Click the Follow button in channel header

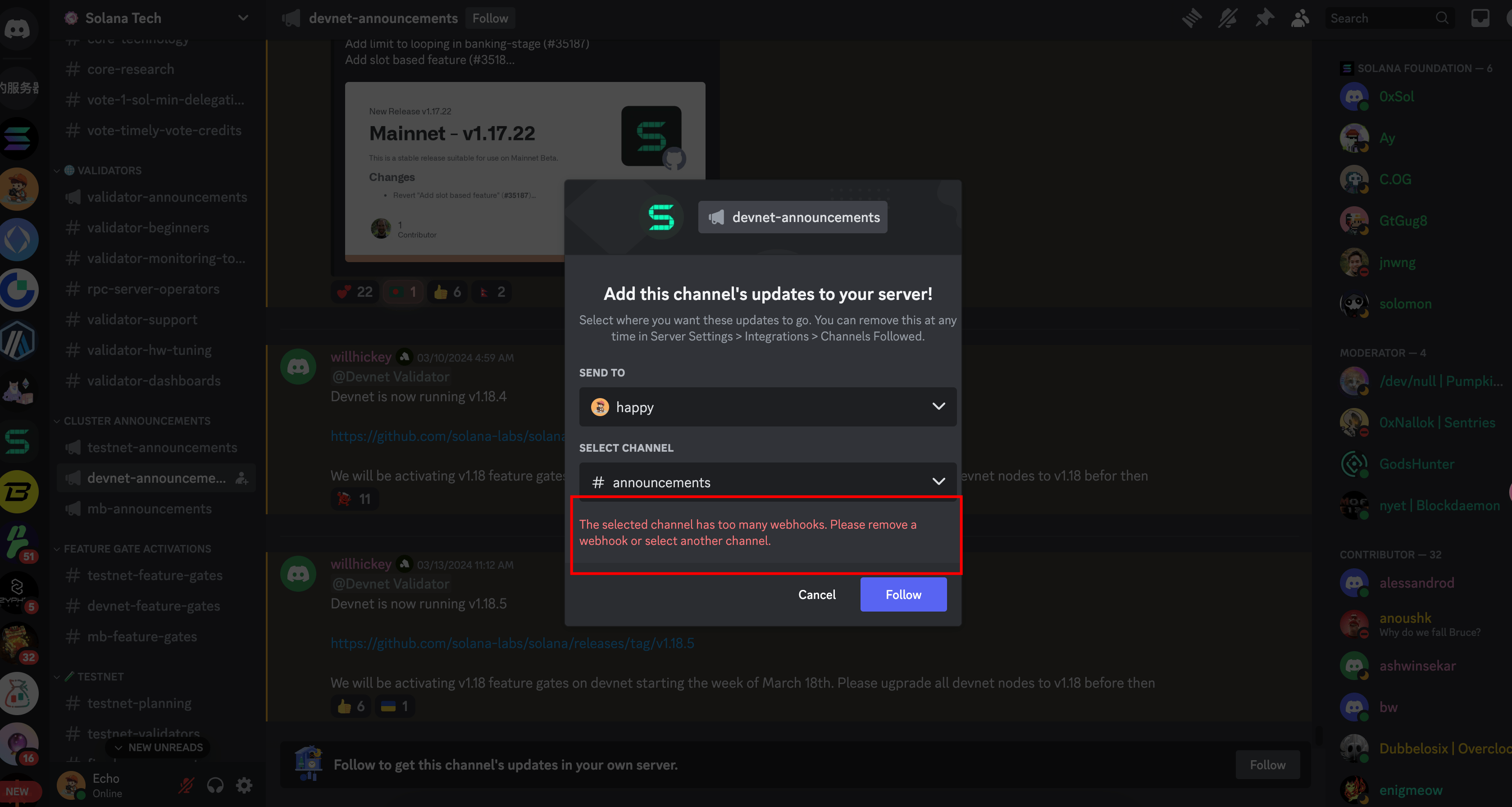[490, 18]
